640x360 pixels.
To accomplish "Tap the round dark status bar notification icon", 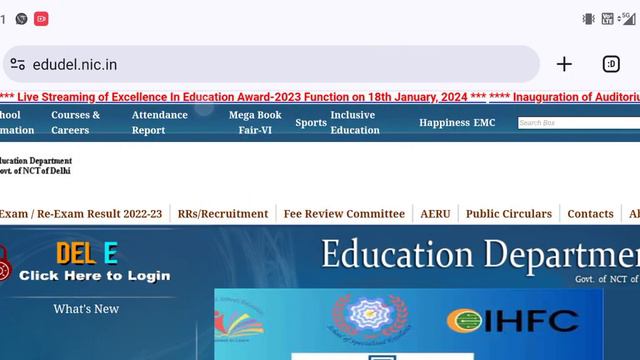I will tap(21, 19).
